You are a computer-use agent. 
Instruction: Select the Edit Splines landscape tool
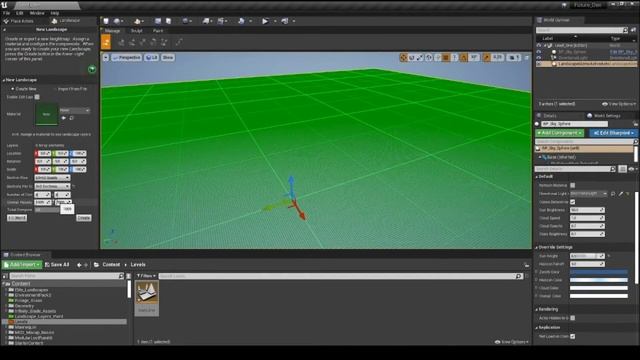pyautogui.click(x=179, y=42)
